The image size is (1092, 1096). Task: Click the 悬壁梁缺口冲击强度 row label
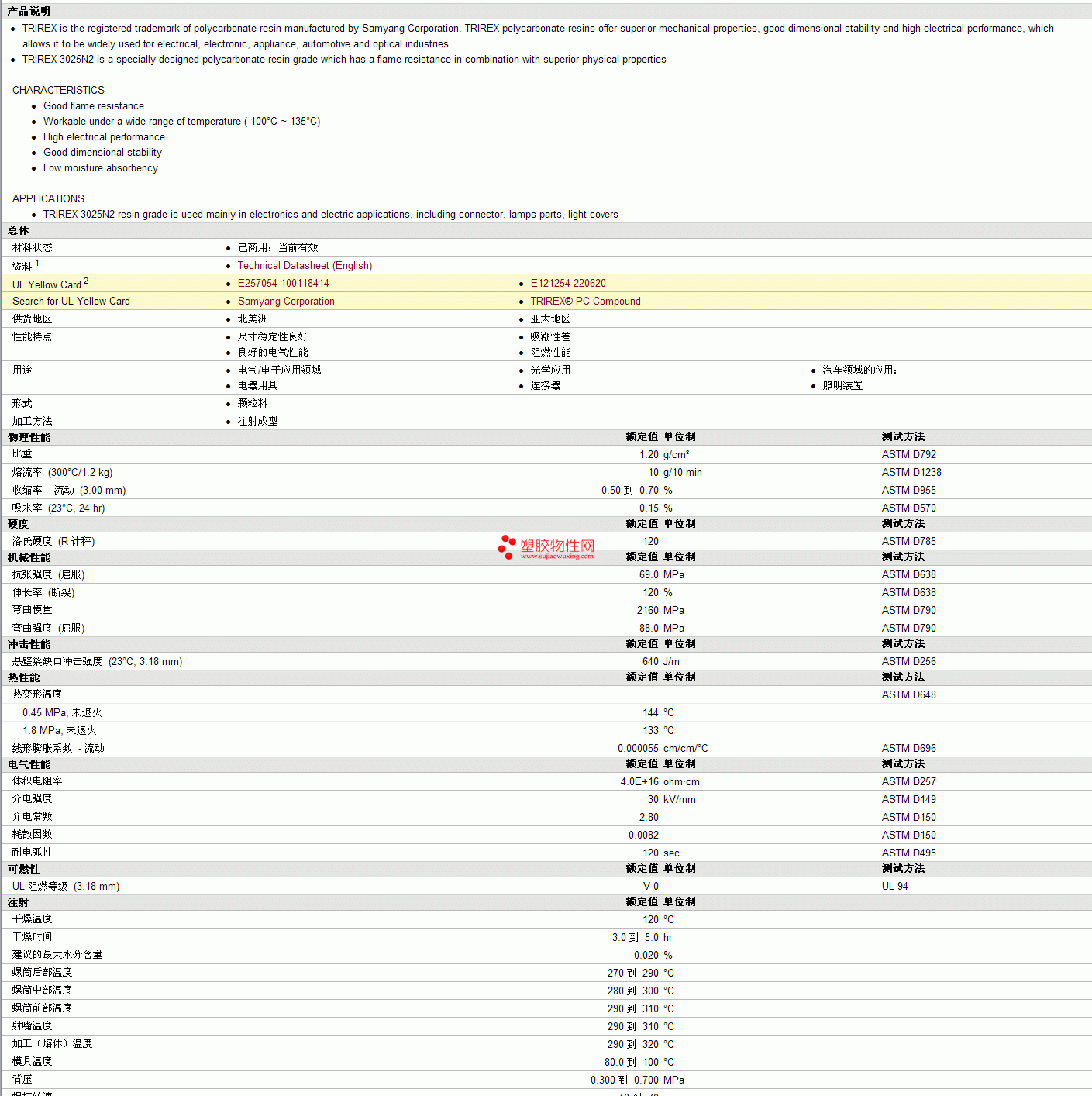click(x=97, y=661)
